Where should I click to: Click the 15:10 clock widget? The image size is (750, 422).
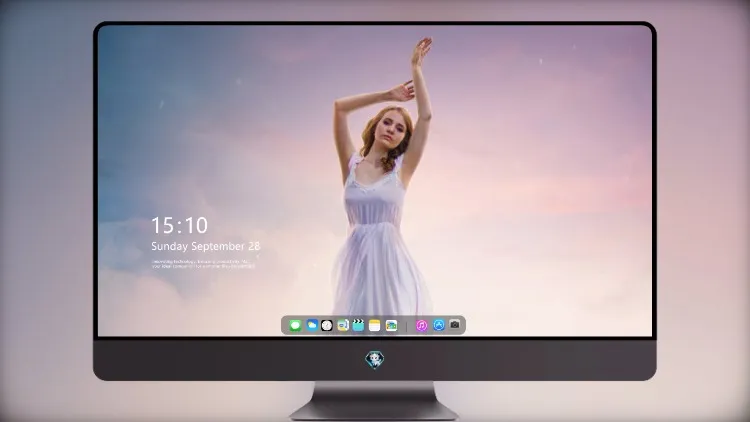pos(179,225)
